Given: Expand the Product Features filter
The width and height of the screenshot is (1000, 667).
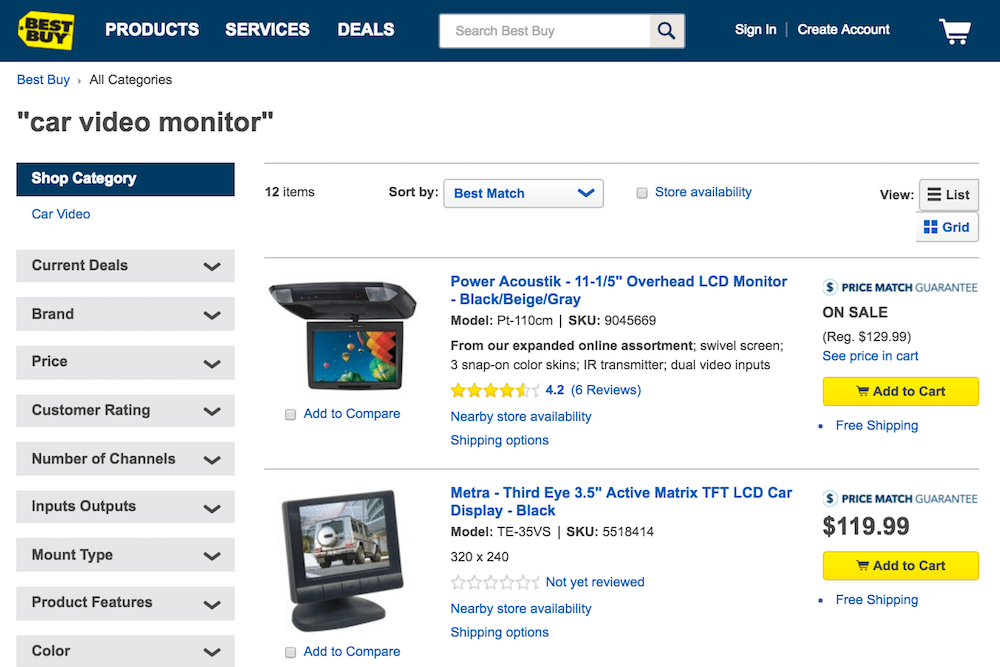Looking at the screenshot, I should pyautogui.click(x=125, y=603).
